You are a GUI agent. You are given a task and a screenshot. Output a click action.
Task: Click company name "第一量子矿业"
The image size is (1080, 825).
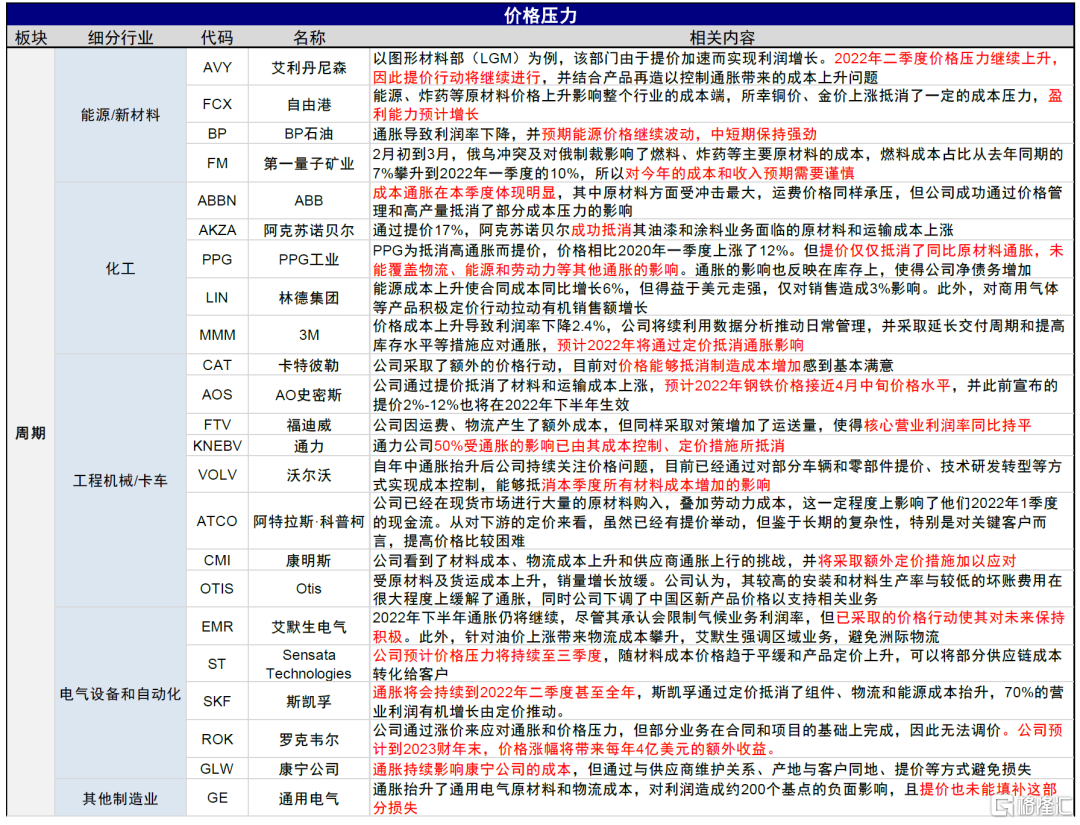pos(309,164)
